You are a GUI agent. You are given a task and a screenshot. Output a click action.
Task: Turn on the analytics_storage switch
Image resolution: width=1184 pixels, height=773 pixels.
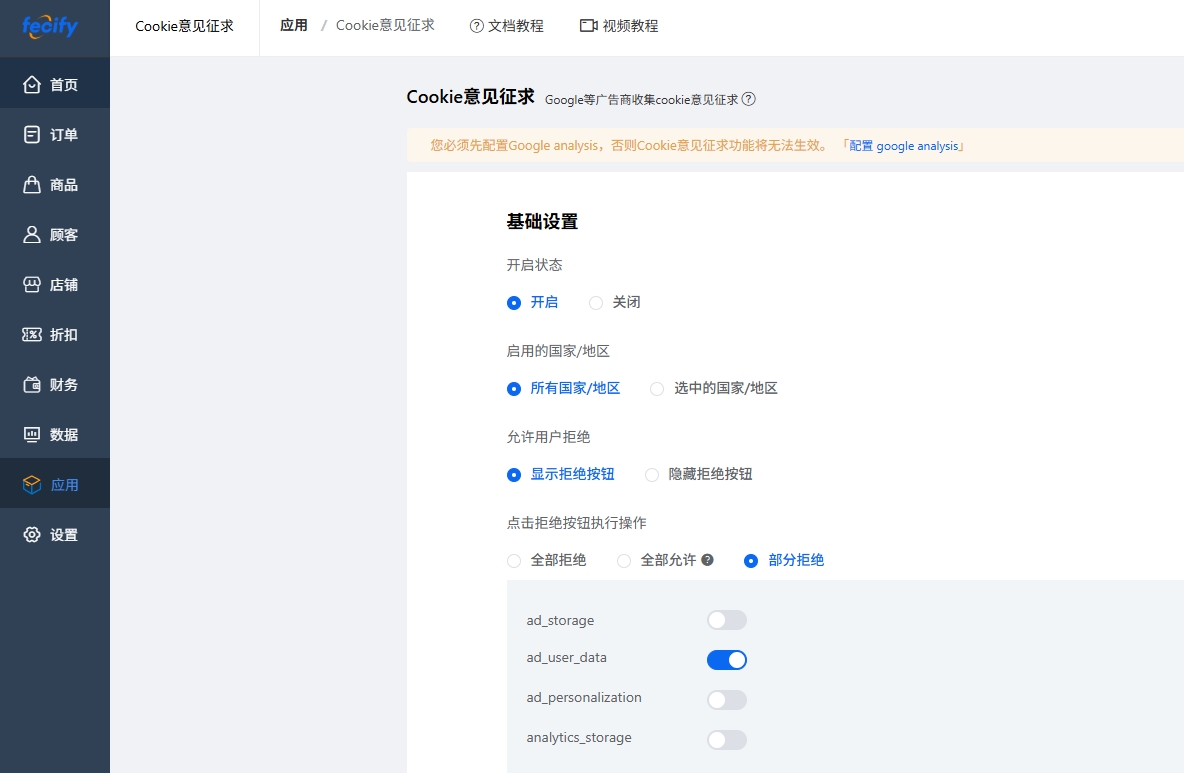(x=726, y=740)
